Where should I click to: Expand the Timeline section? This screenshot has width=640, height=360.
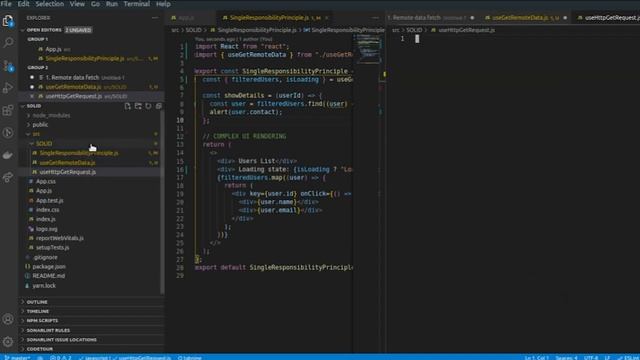point(38,311)
